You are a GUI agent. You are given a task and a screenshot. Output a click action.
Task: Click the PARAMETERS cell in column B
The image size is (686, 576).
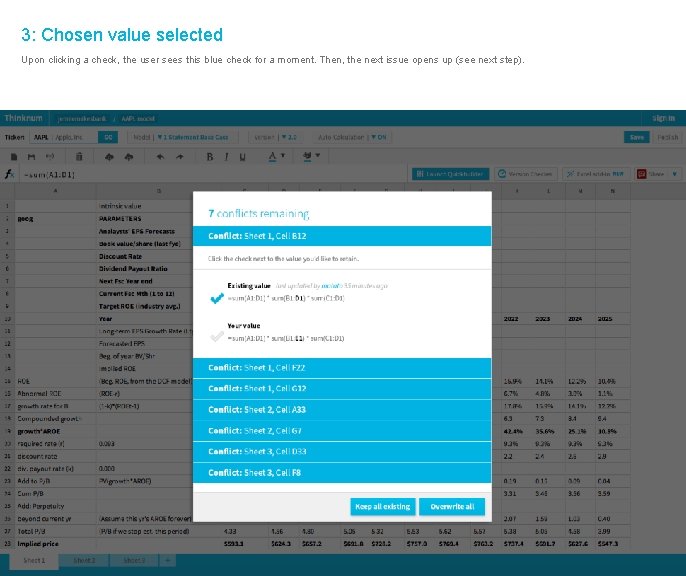[144, 219]
